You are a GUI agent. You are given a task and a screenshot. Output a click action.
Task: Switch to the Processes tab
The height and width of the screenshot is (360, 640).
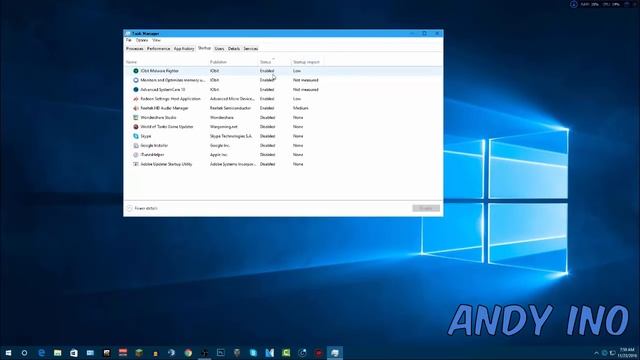tap(134, 49)
